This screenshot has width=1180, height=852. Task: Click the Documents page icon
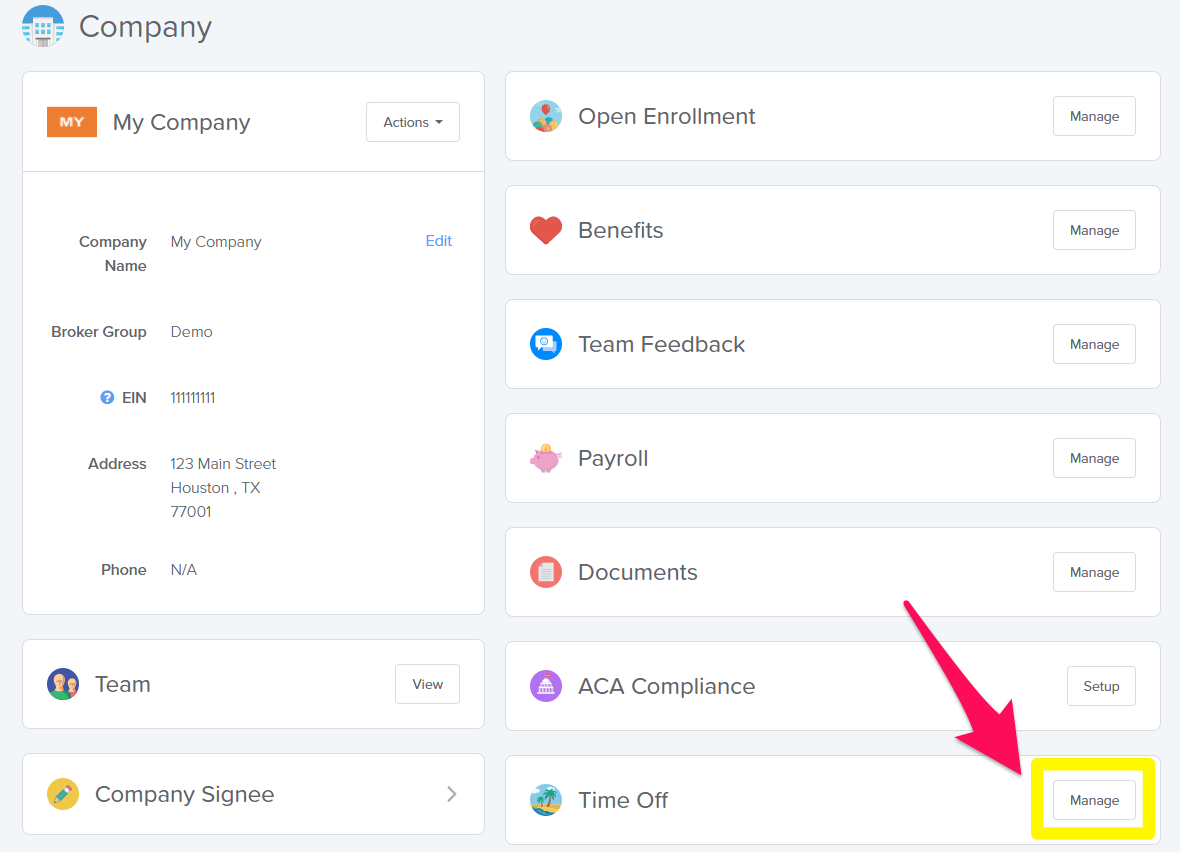coord(546,572)
